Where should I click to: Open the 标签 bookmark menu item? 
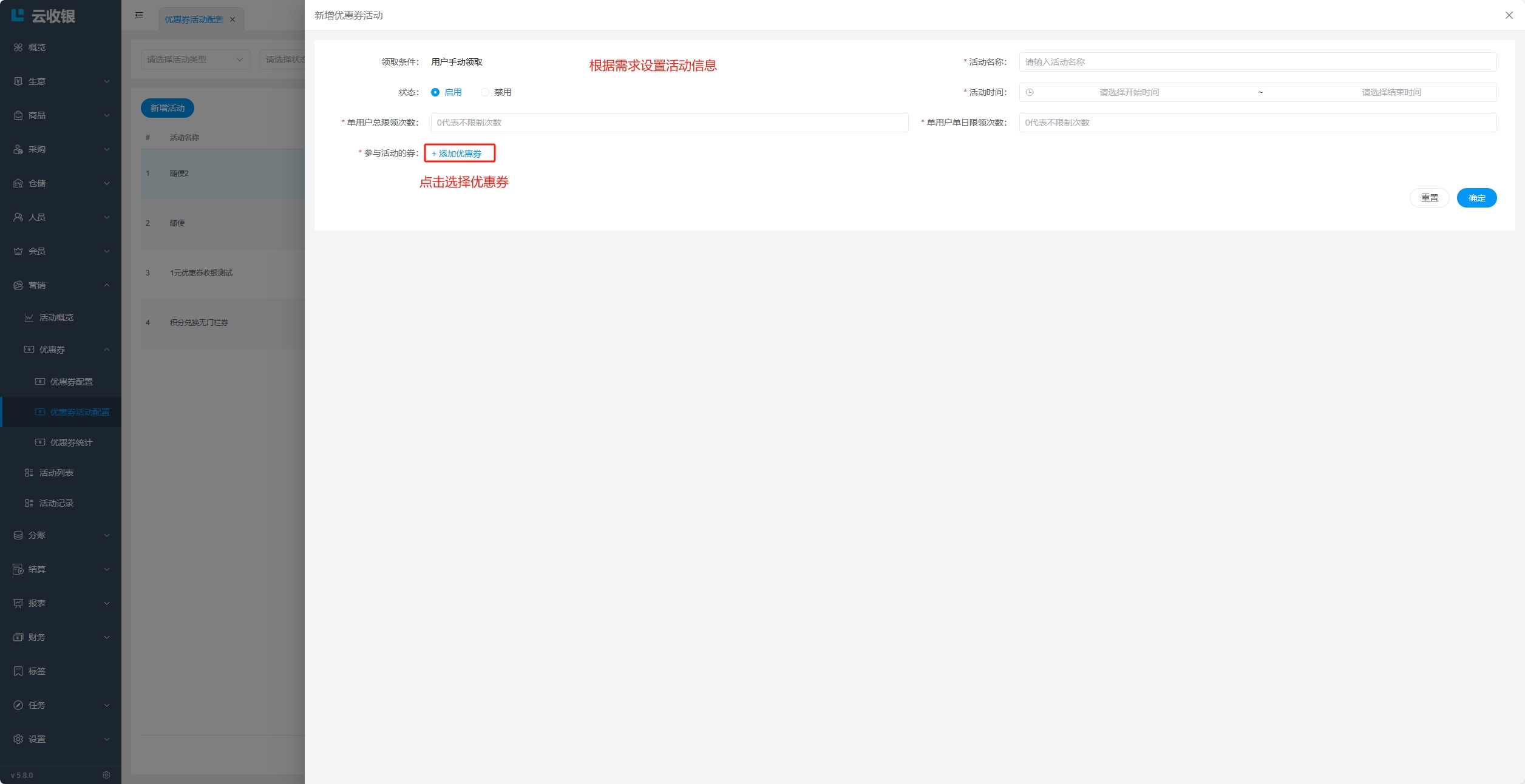pyautogui.click(x=37, y=671)
